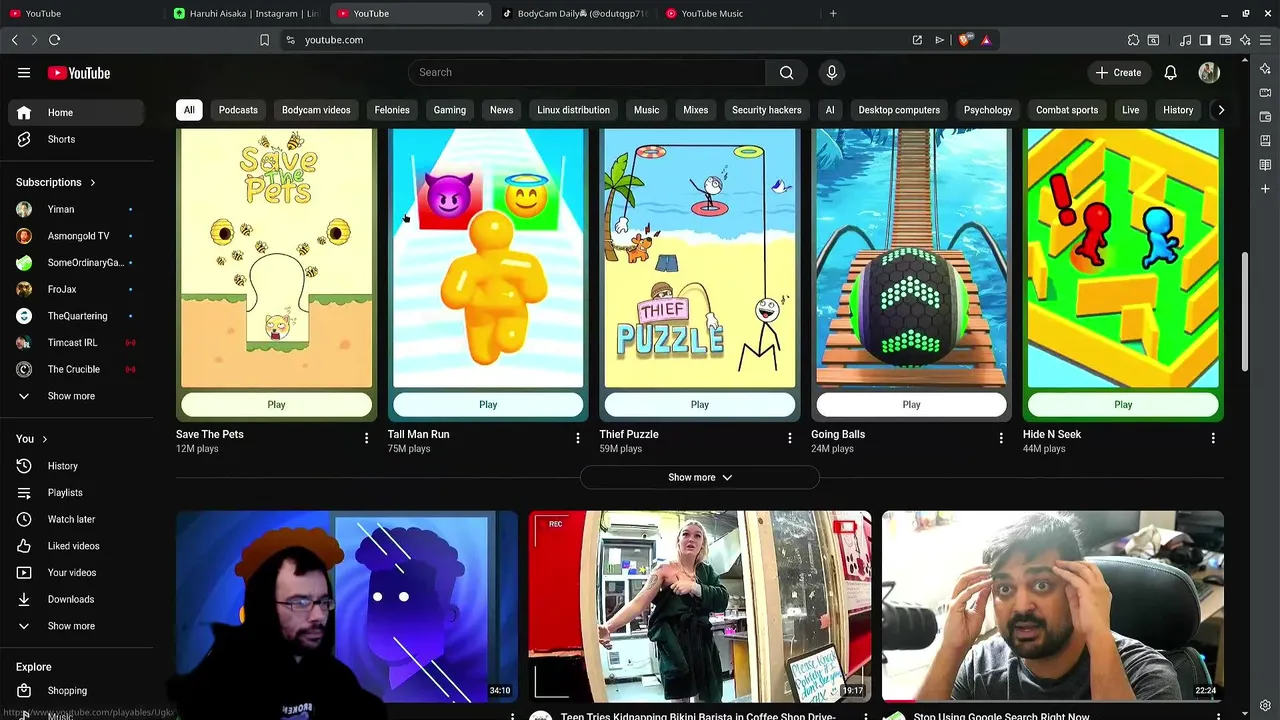
Task: Open the 22:24 Google Search video thumbnail
Action: [x=1053, y=607]
